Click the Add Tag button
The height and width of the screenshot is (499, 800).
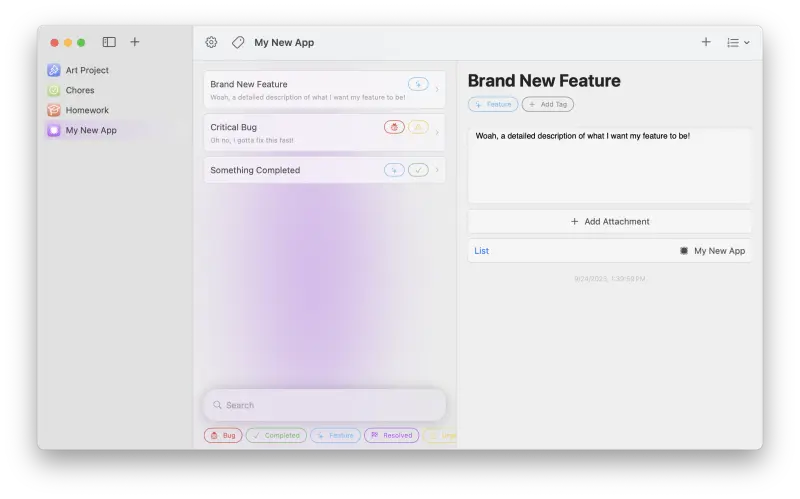tap(548, 104)
